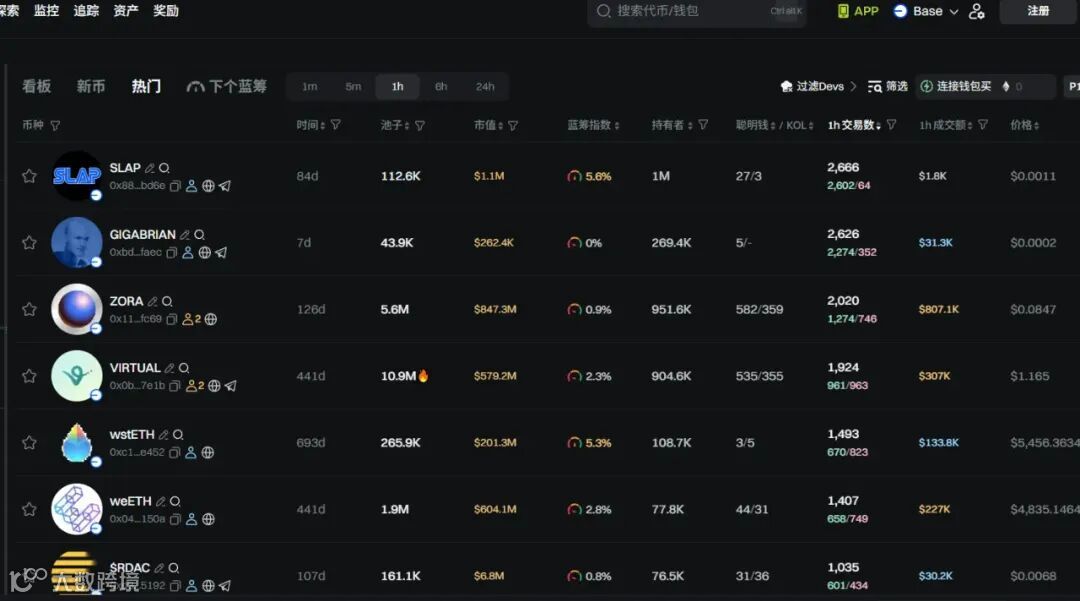Switch to 新币 tab

click(91, 86)
